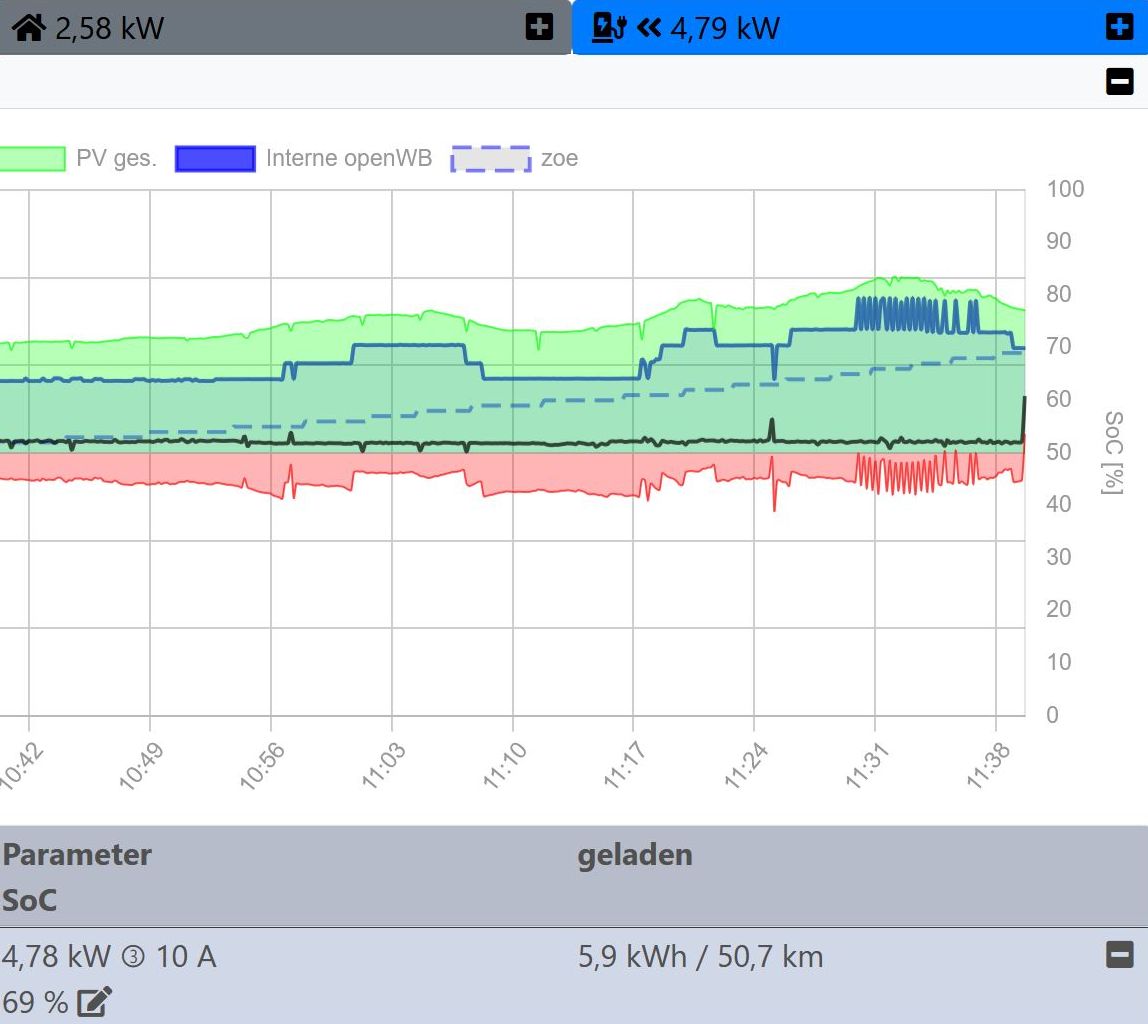The height and width of the screenshot is (1024, 1148).
Task: Collapse the graph section with minus button
Action: (1119, 81)
